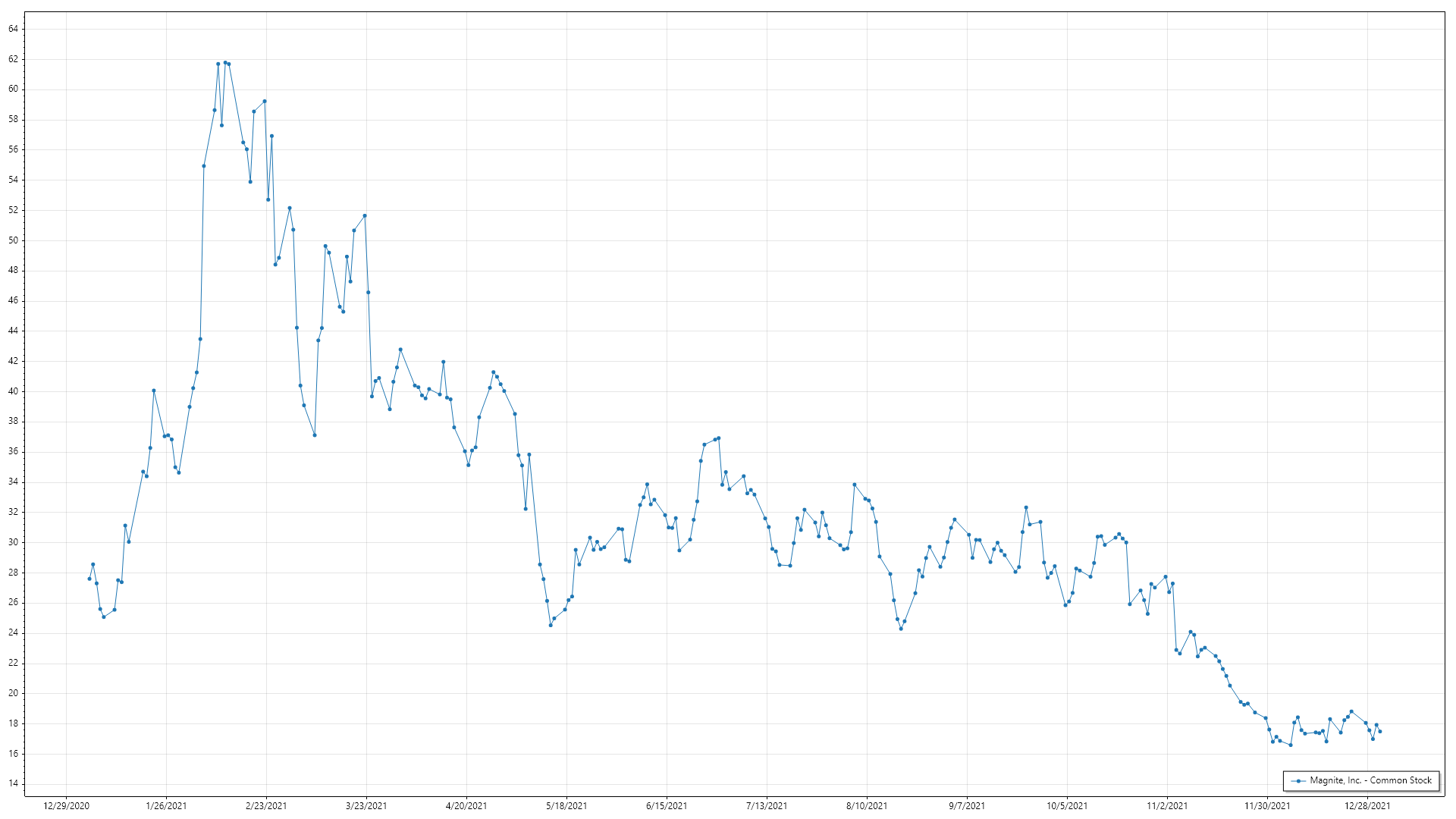Click the 11/30/2021 x-axis date label
The height and width of the screenshot is (819, 1456).
[x=1267, y=805]
